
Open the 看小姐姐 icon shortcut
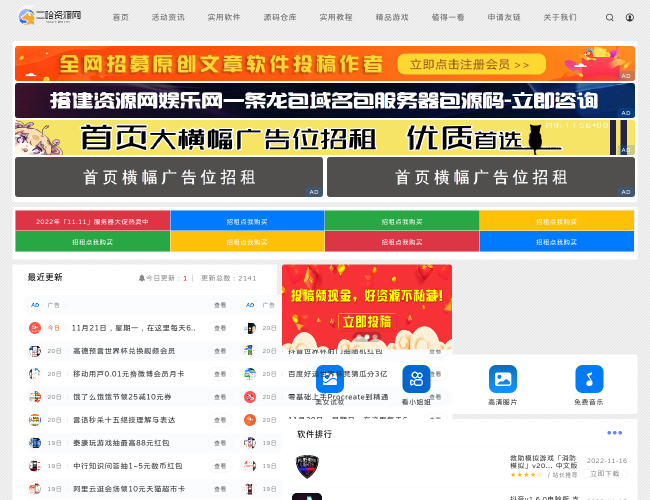click(416, 379)
